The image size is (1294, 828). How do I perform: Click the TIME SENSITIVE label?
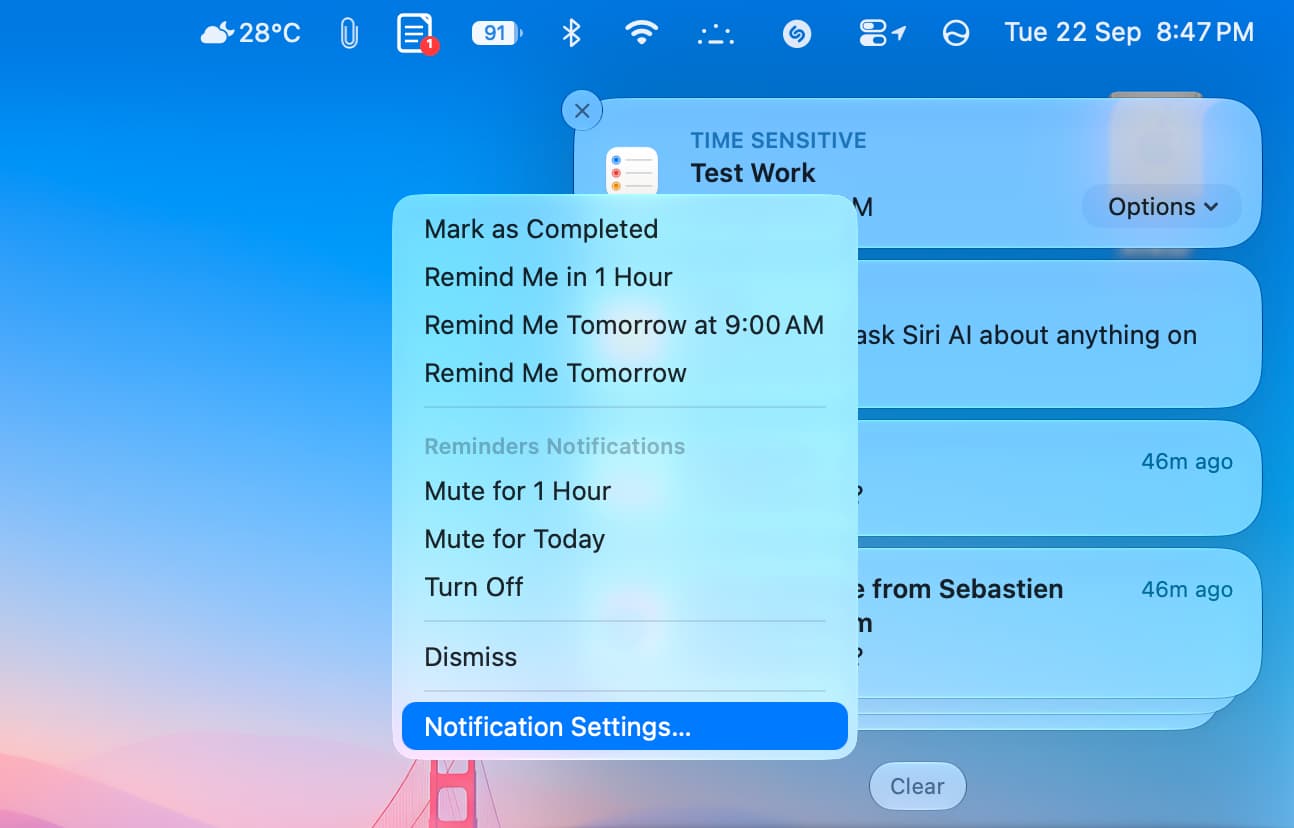[x=778, y=141]
